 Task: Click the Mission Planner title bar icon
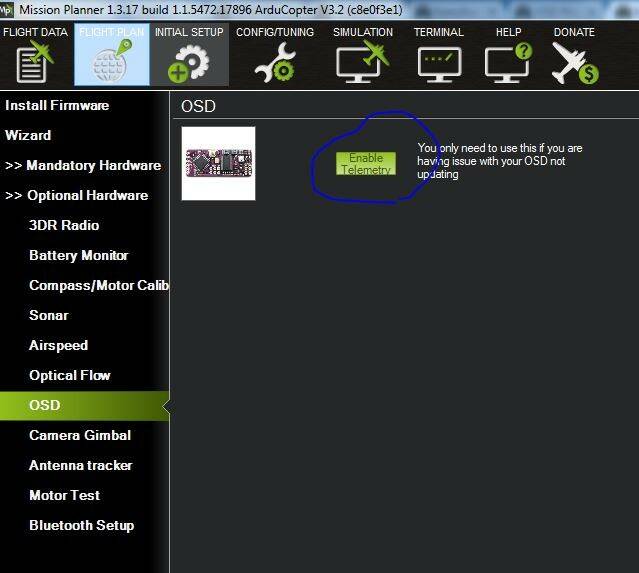[7, 9]
